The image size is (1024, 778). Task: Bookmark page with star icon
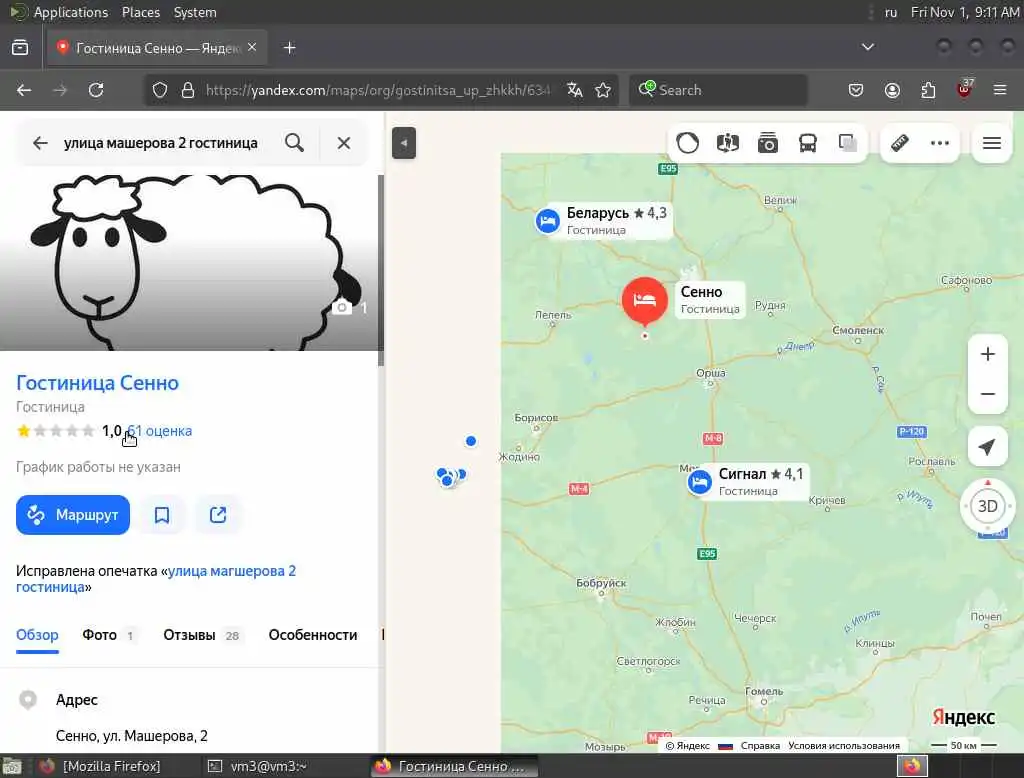[x=603, y=90]
